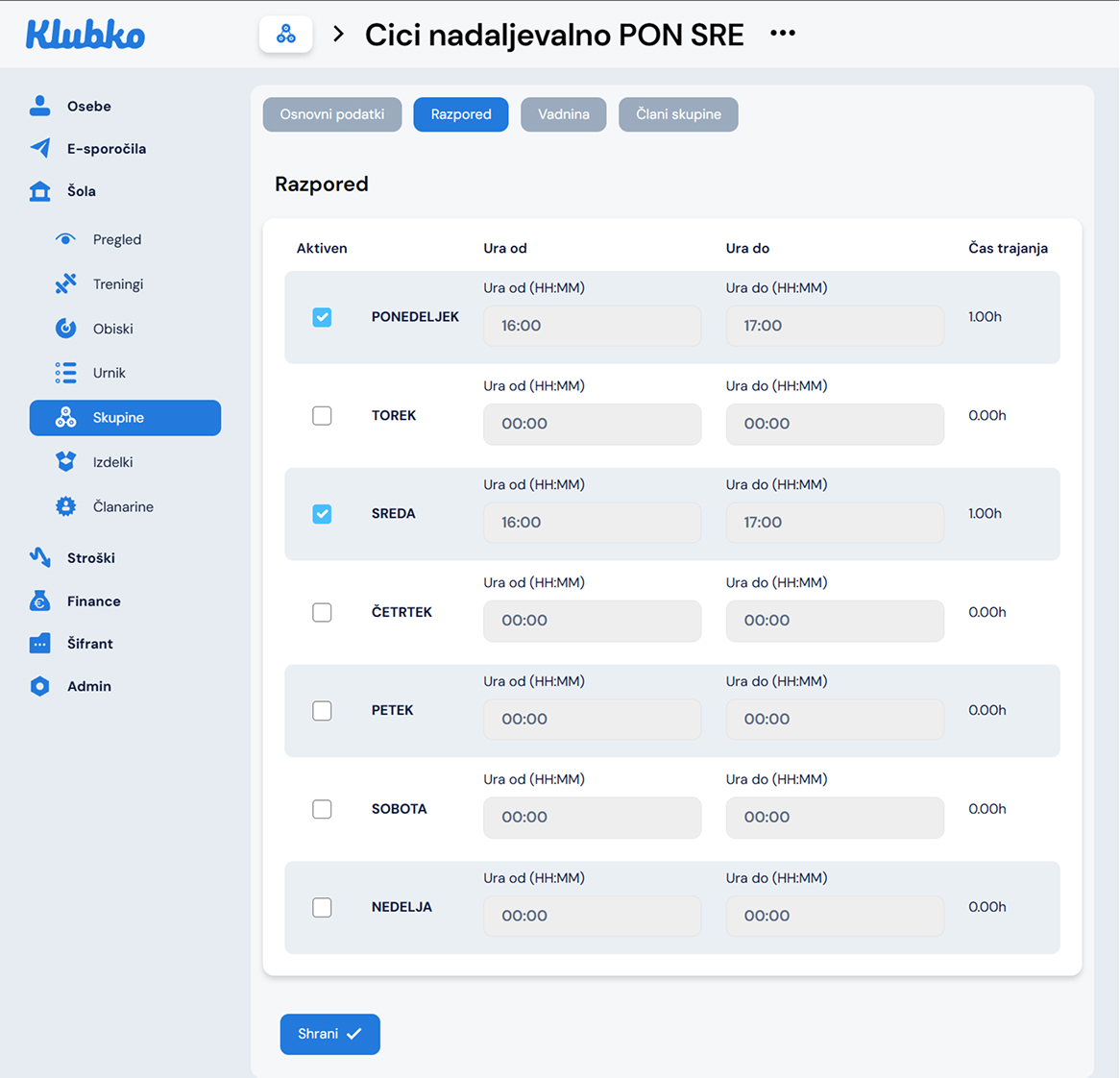Open the Člani skupine tab
Viewport: 1120px width, 1078px height.
tap(678, 114)
